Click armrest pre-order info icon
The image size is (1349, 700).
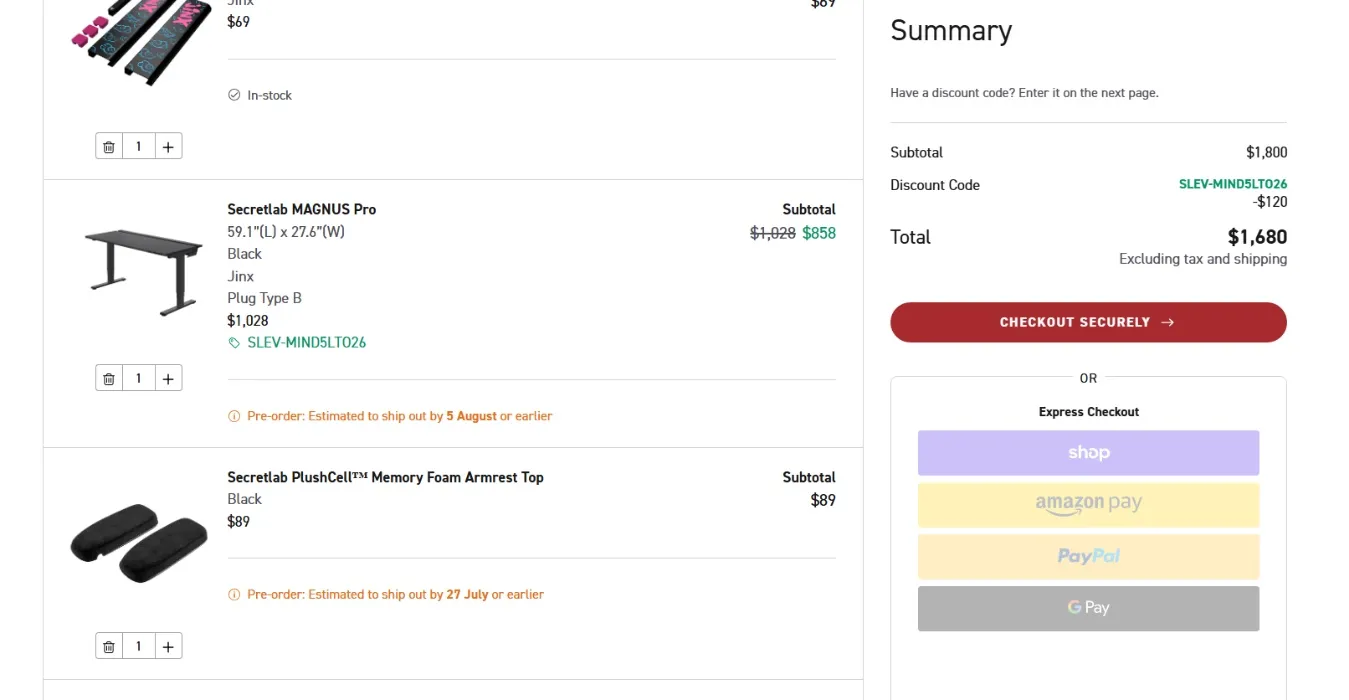point(234,595)
